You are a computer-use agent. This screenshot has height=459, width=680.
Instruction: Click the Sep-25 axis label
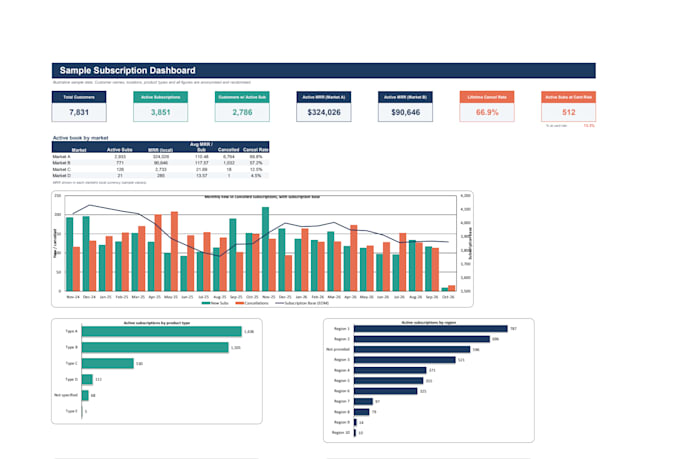pos(236,297)
